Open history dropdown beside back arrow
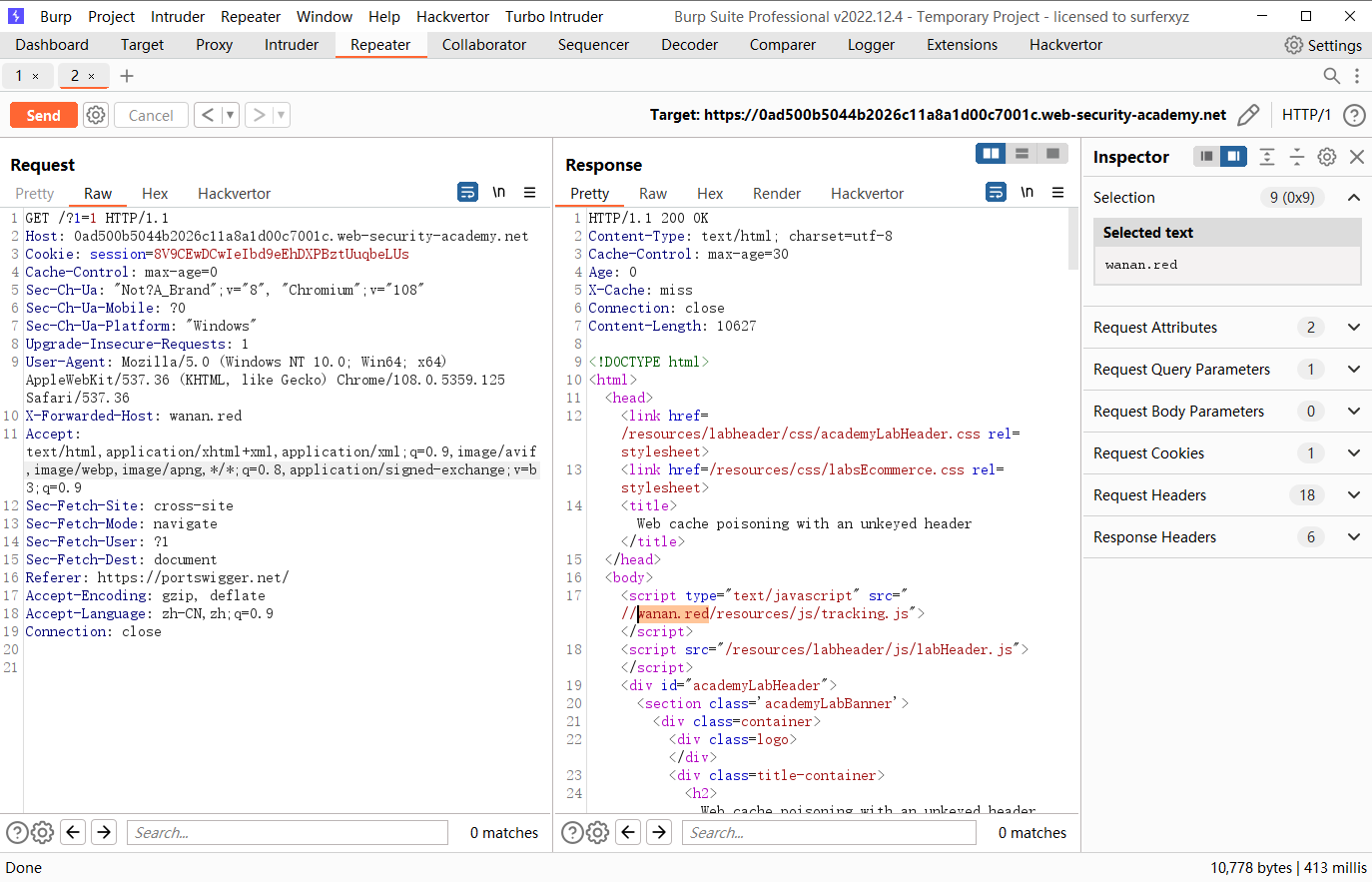The image size is (1372, 882). click(230, 115)
